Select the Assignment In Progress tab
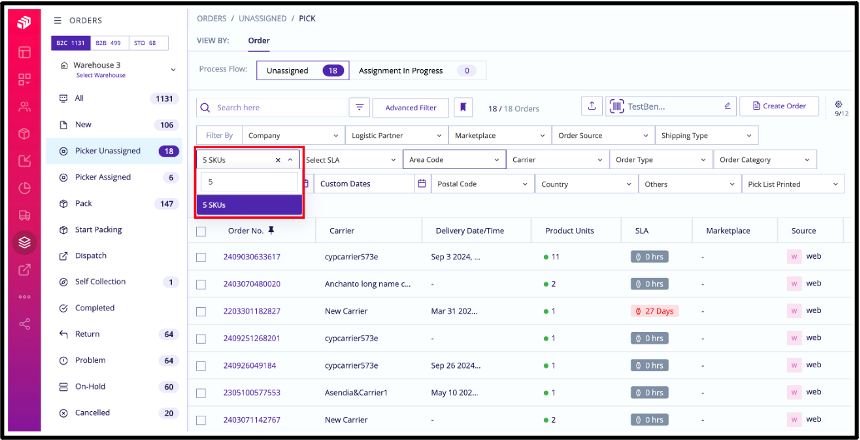Viewport: 860px width, 440px height. click(415, 71)
